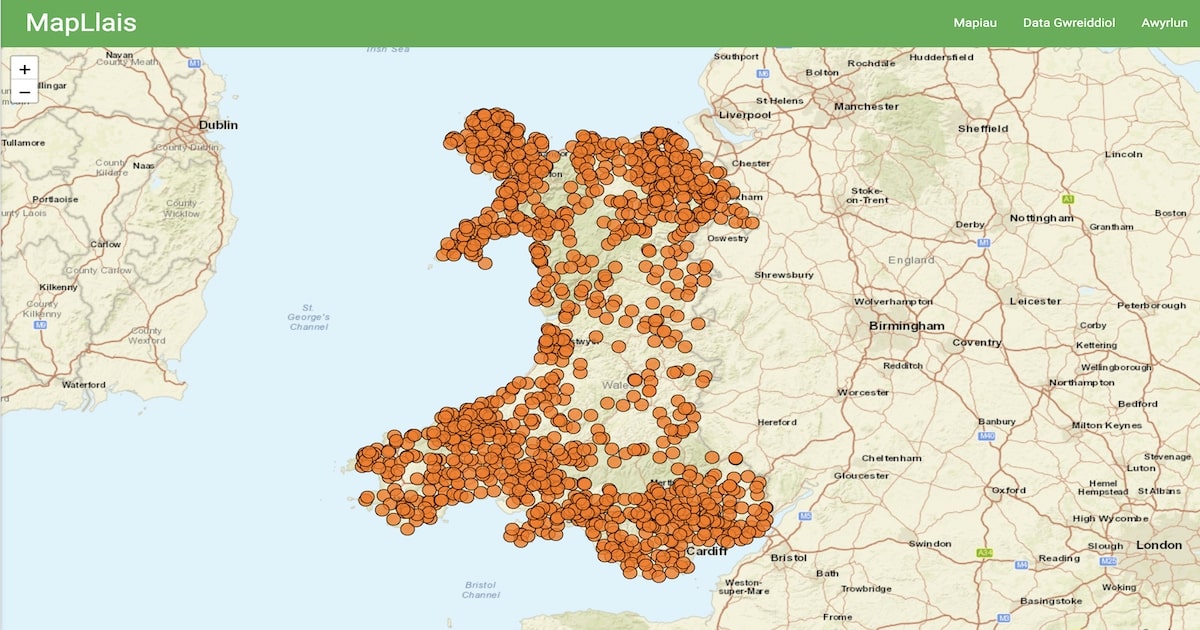This screenshot has height=630, width=1200.
Task: Click the Hereford label on the map
Action: (x=777, y=423)
